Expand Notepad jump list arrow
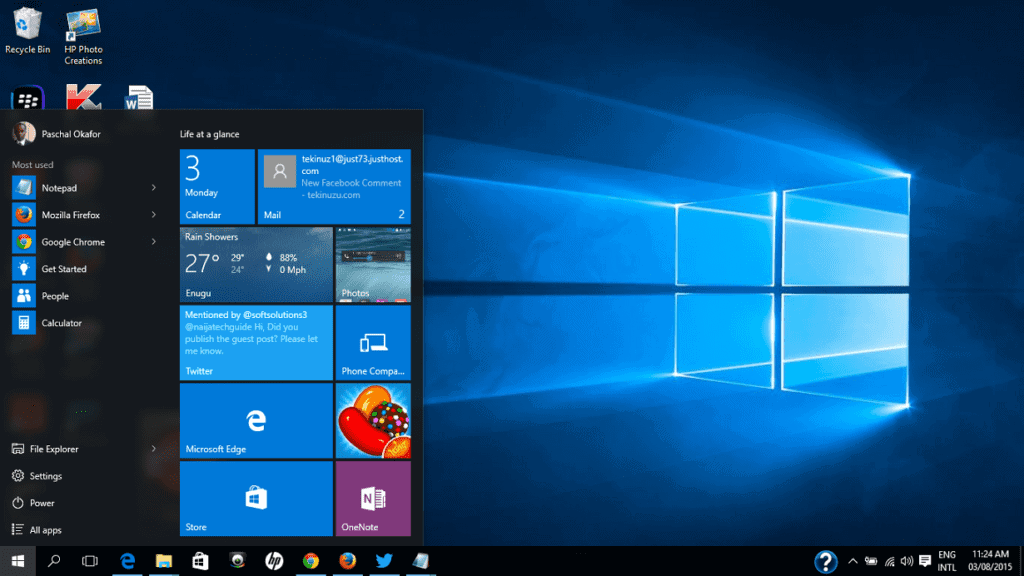1024x576 pixels. click(x=153, y=188)
